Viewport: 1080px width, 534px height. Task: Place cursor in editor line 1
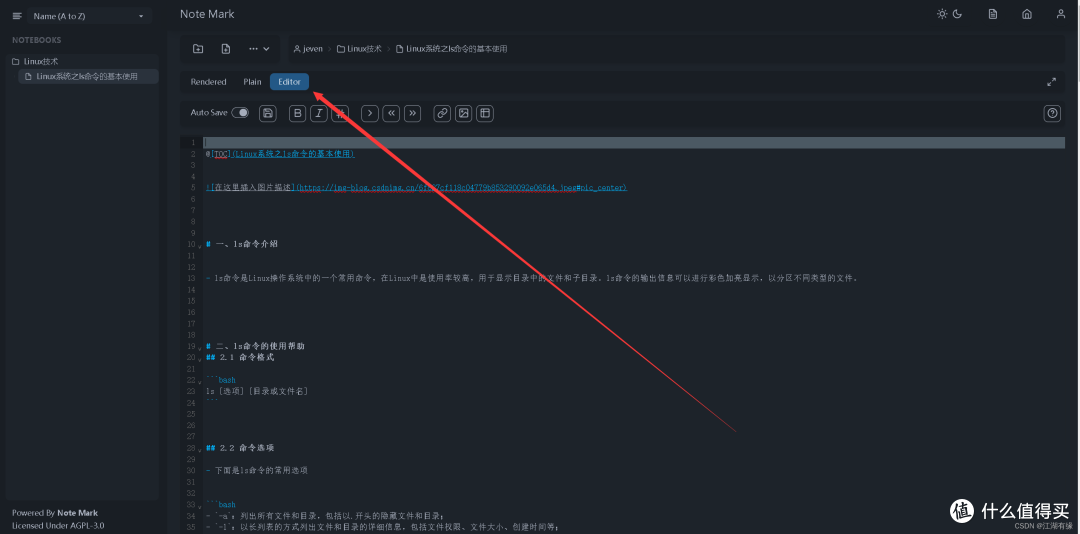[x=634, y=143]
